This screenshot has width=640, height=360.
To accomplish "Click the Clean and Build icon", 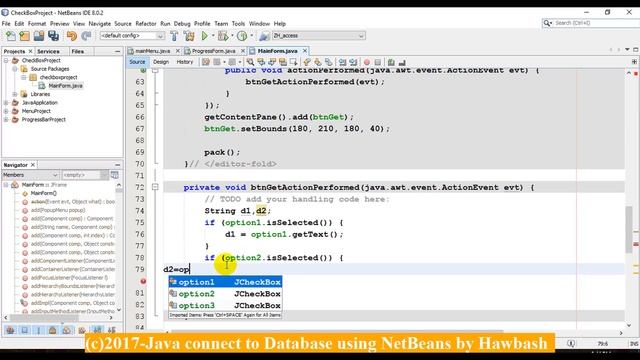I will [189, 36].
